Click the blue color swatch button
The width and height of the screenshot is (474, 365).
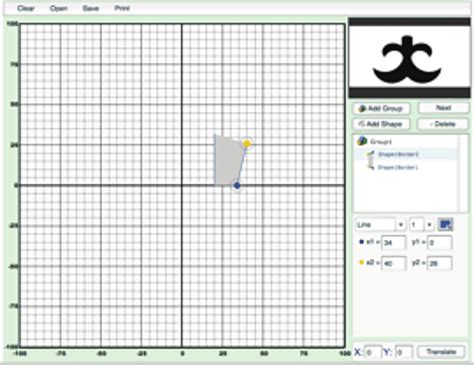pyautogui.click(x=445, y=225)
